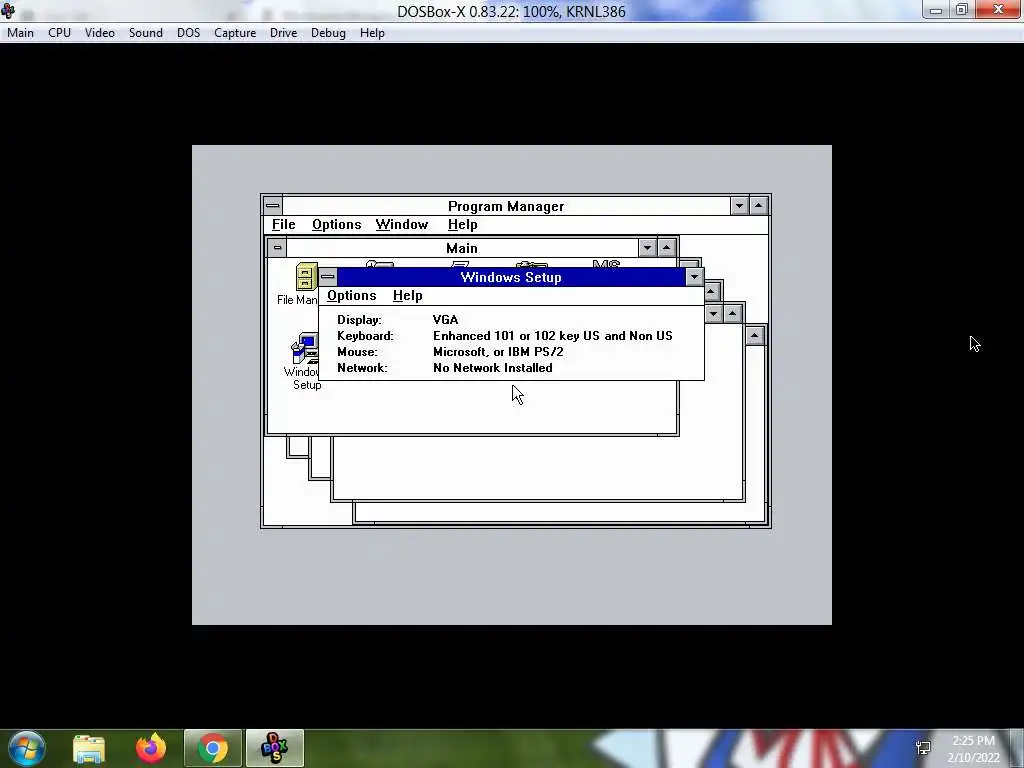Open Program Manager Options menu

click(336, 225)
